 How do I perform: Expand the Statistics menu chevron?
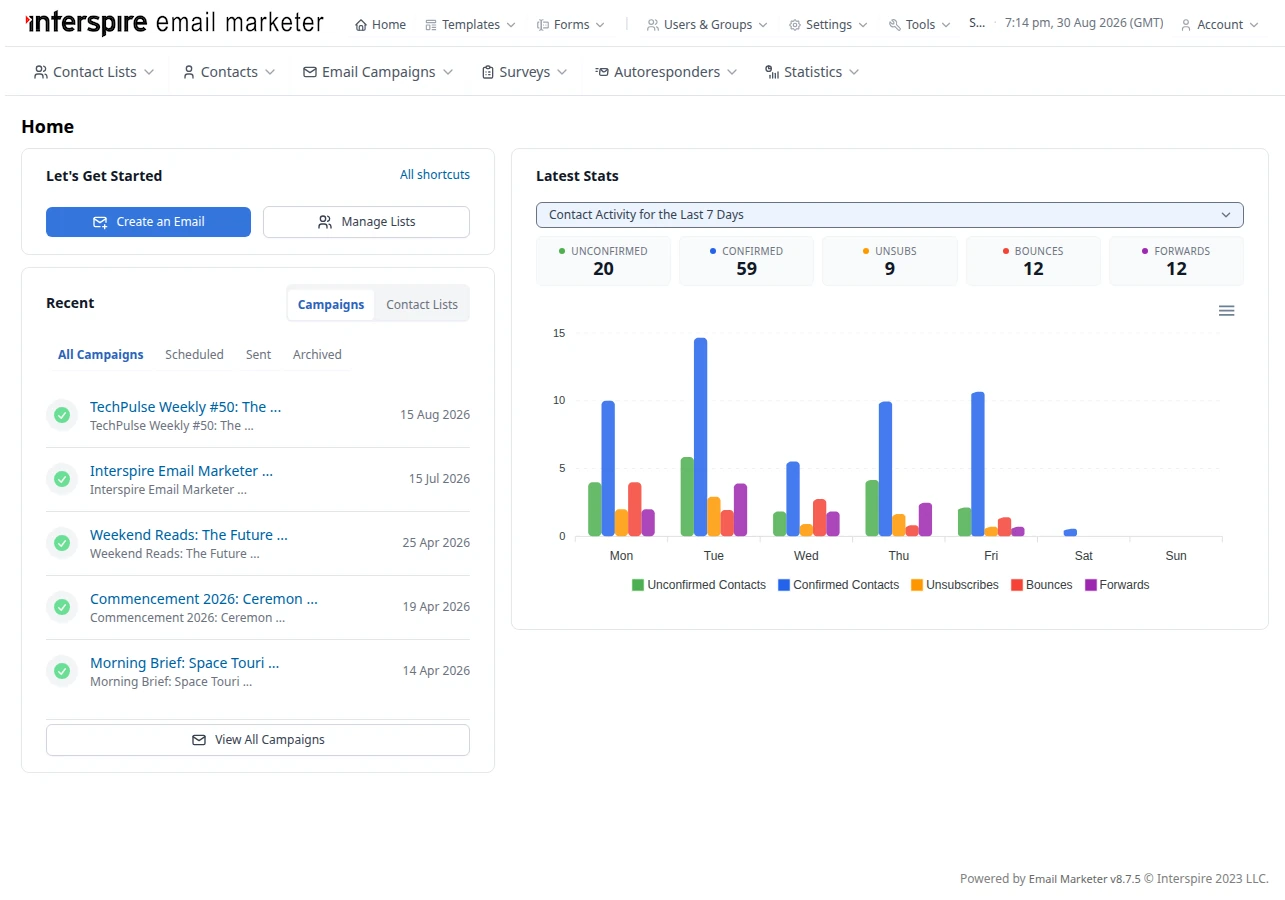[x=853, y=72]
